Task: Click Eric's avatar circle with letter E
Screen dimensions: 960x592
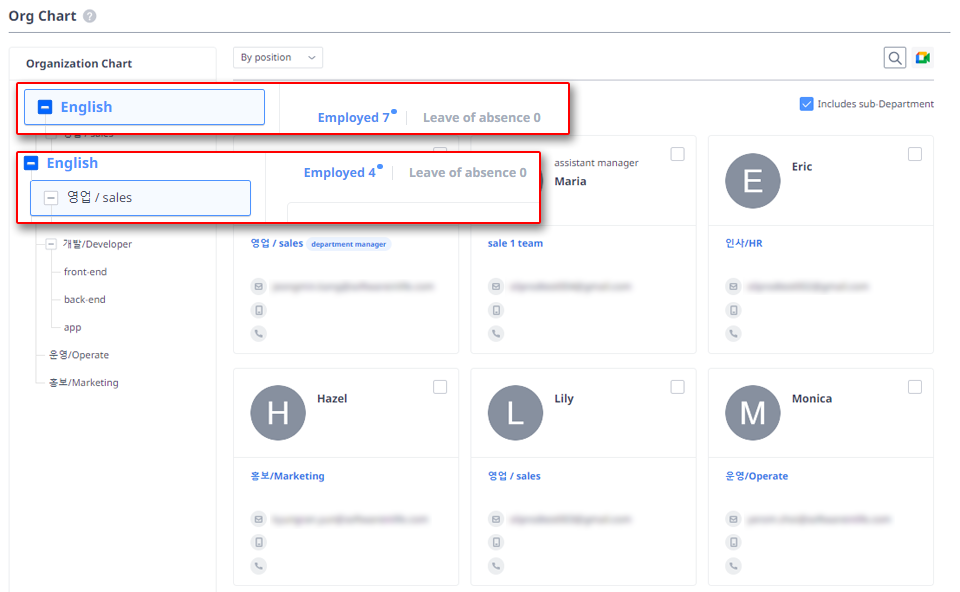Action: [x=752, y=181]
